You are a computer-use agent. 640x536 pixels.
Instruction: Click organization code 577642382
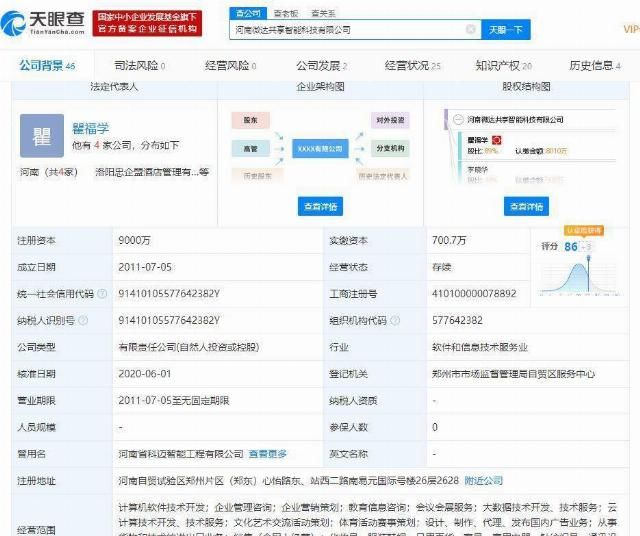point(457,320)
